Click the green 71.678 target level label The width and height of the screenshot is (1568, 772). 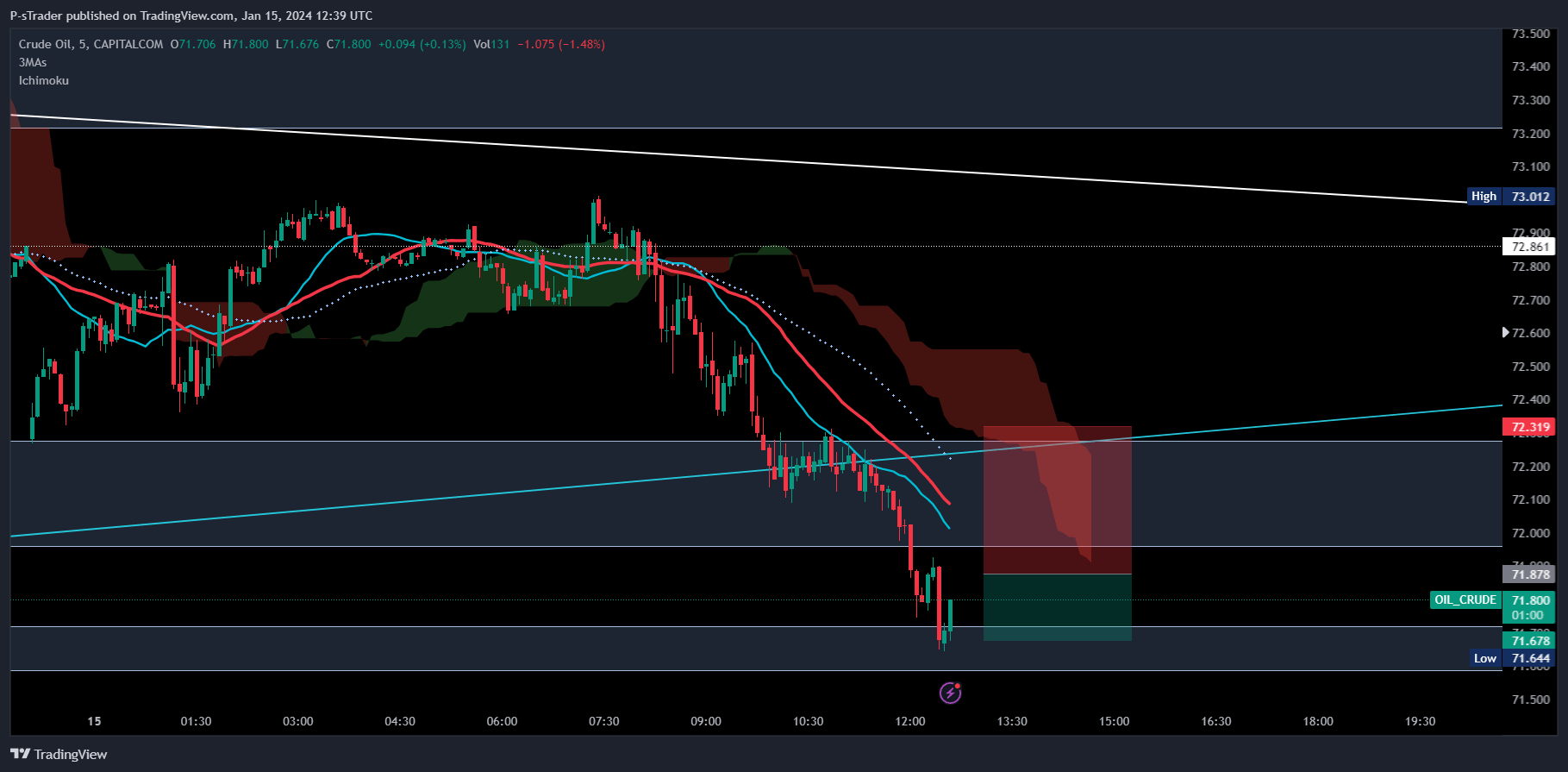coord(1529,640)
